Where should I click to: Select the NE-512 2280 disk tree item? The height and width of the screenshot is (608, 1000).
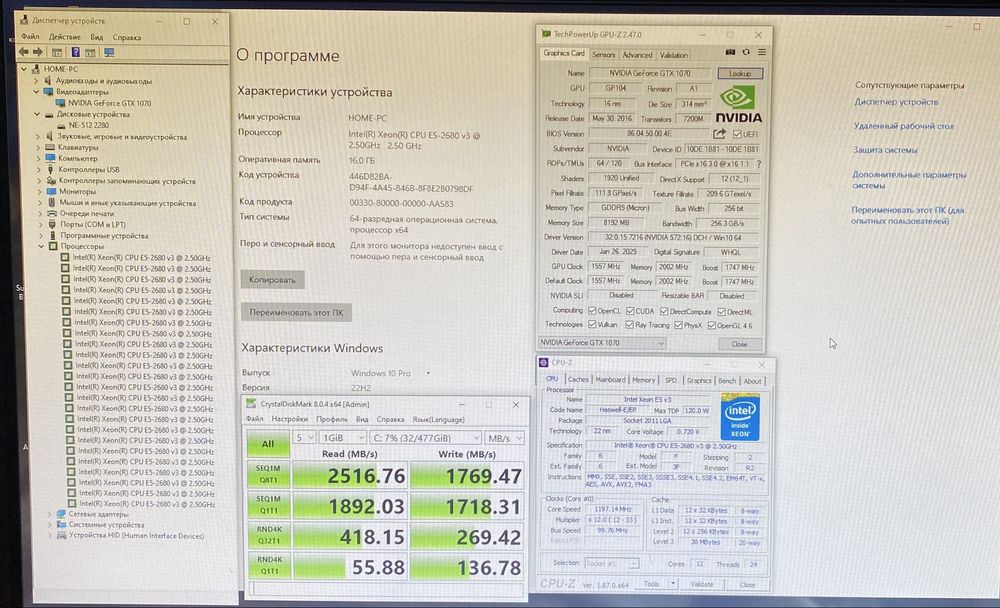[89, 125]
